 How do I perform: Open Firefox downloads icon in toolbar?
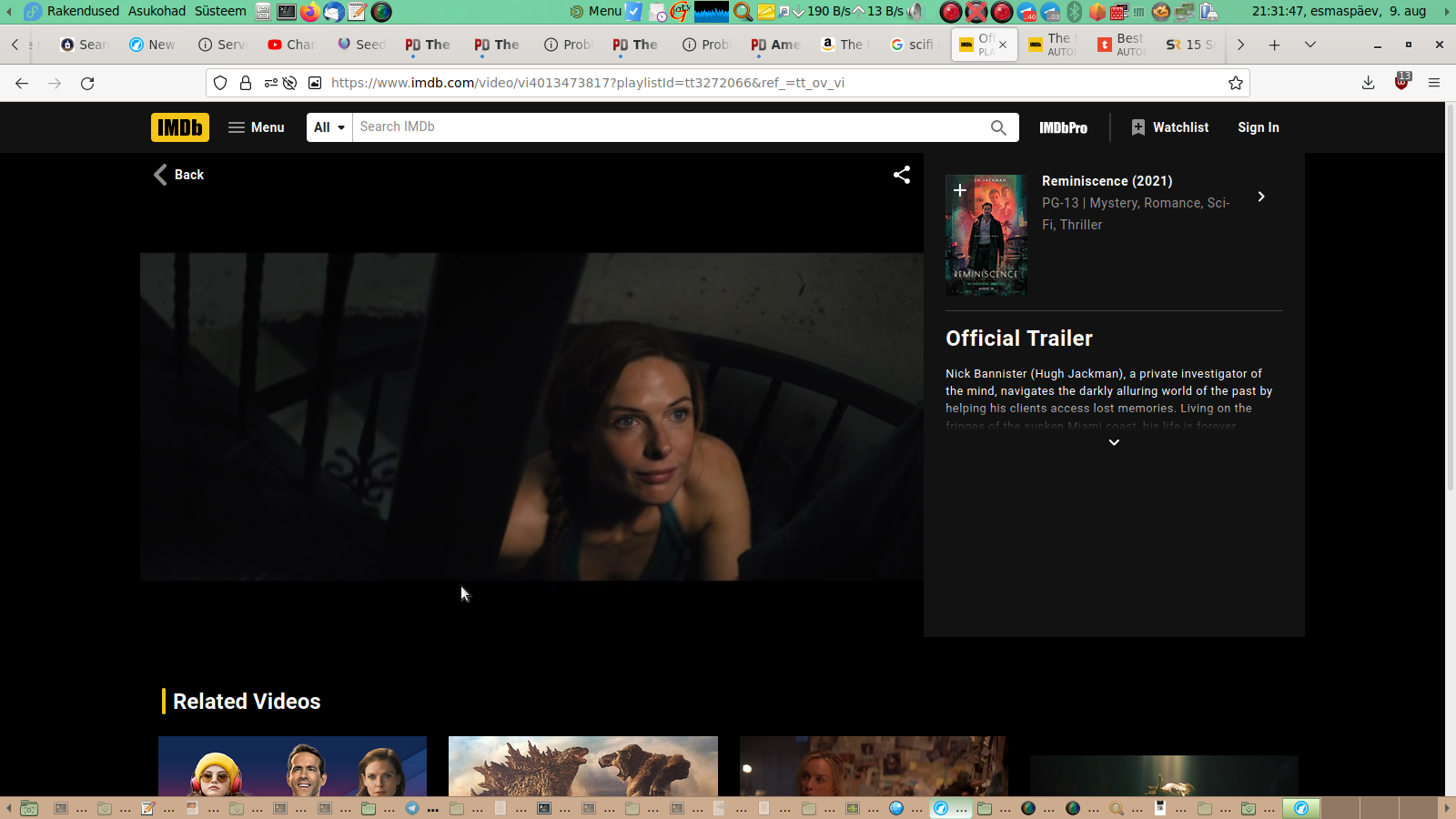click(1368, 83)
